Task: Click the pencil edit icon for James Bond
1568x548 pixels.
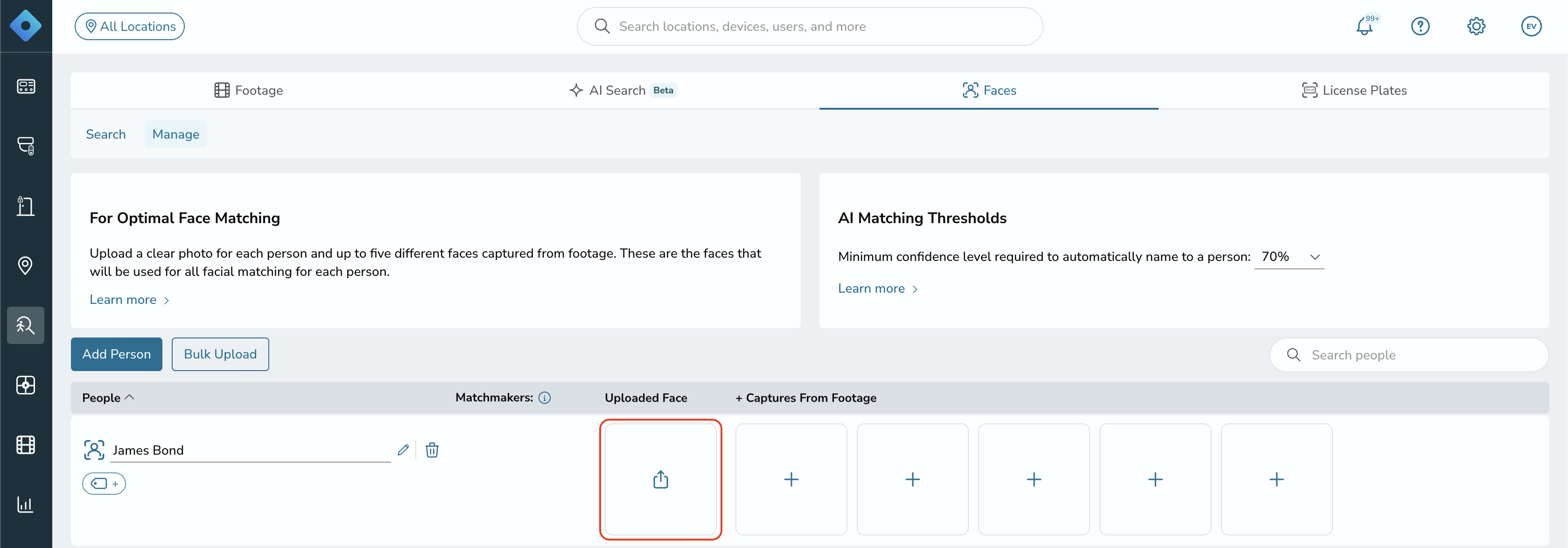Action: point(403,450)
